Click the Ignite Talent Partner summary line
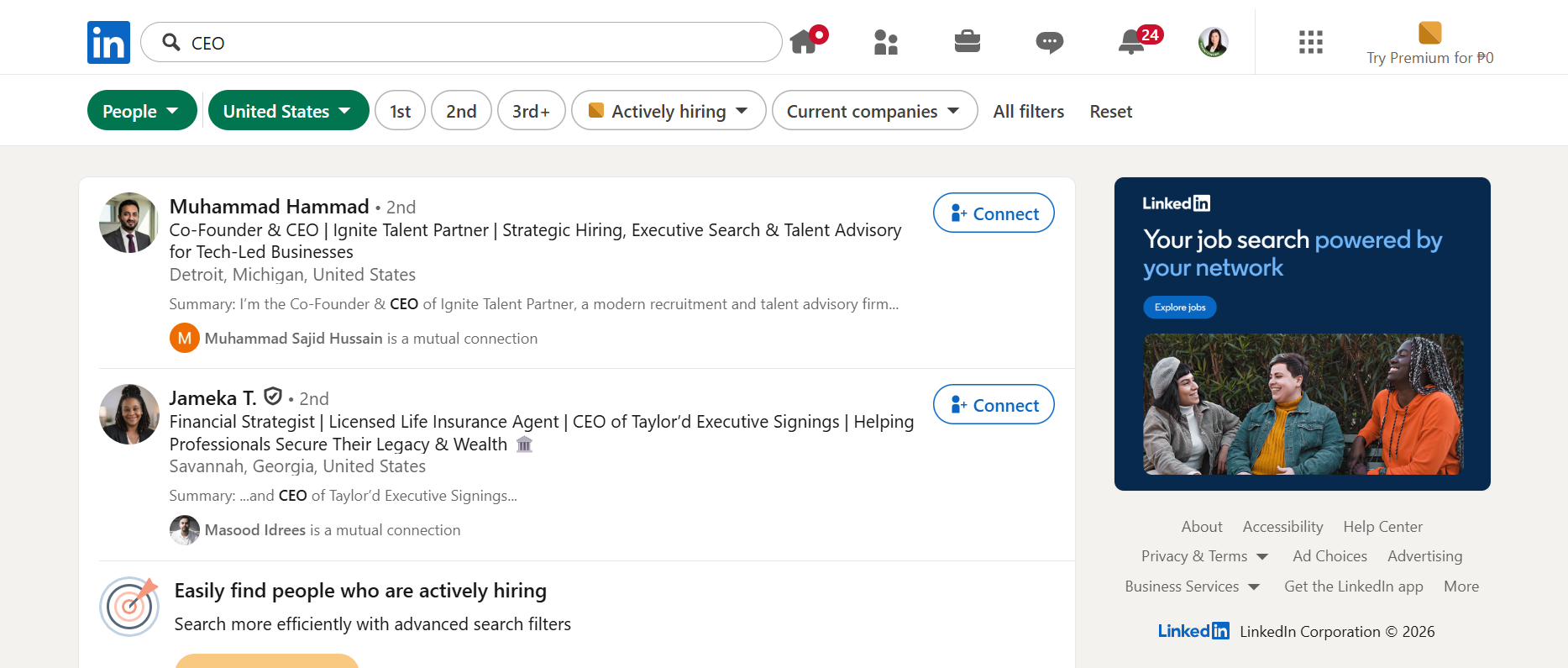This screenshot has height=668, width=1568. 534,304
